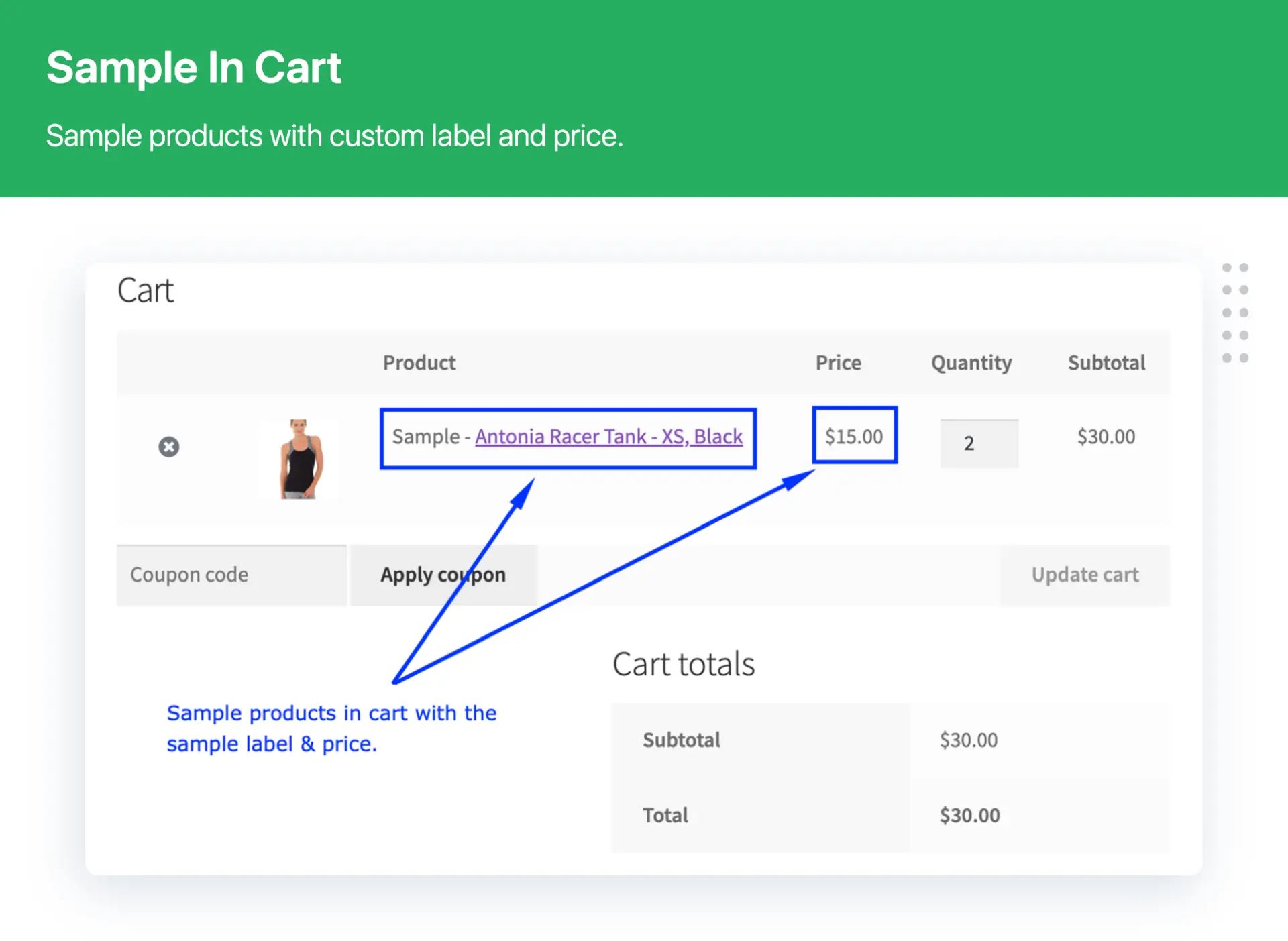The height and width of the screenshot is (941, 1288).
Task: Click the Cart page heading
Action: [x=146, y=291]
